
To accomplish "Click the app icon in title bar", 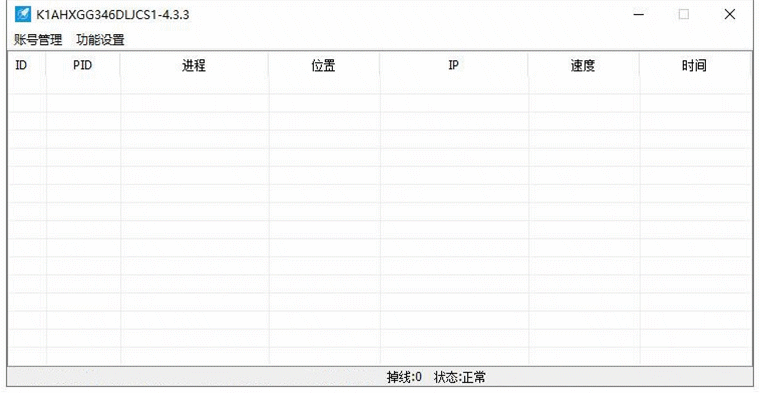I will click(x=22, y=15).
